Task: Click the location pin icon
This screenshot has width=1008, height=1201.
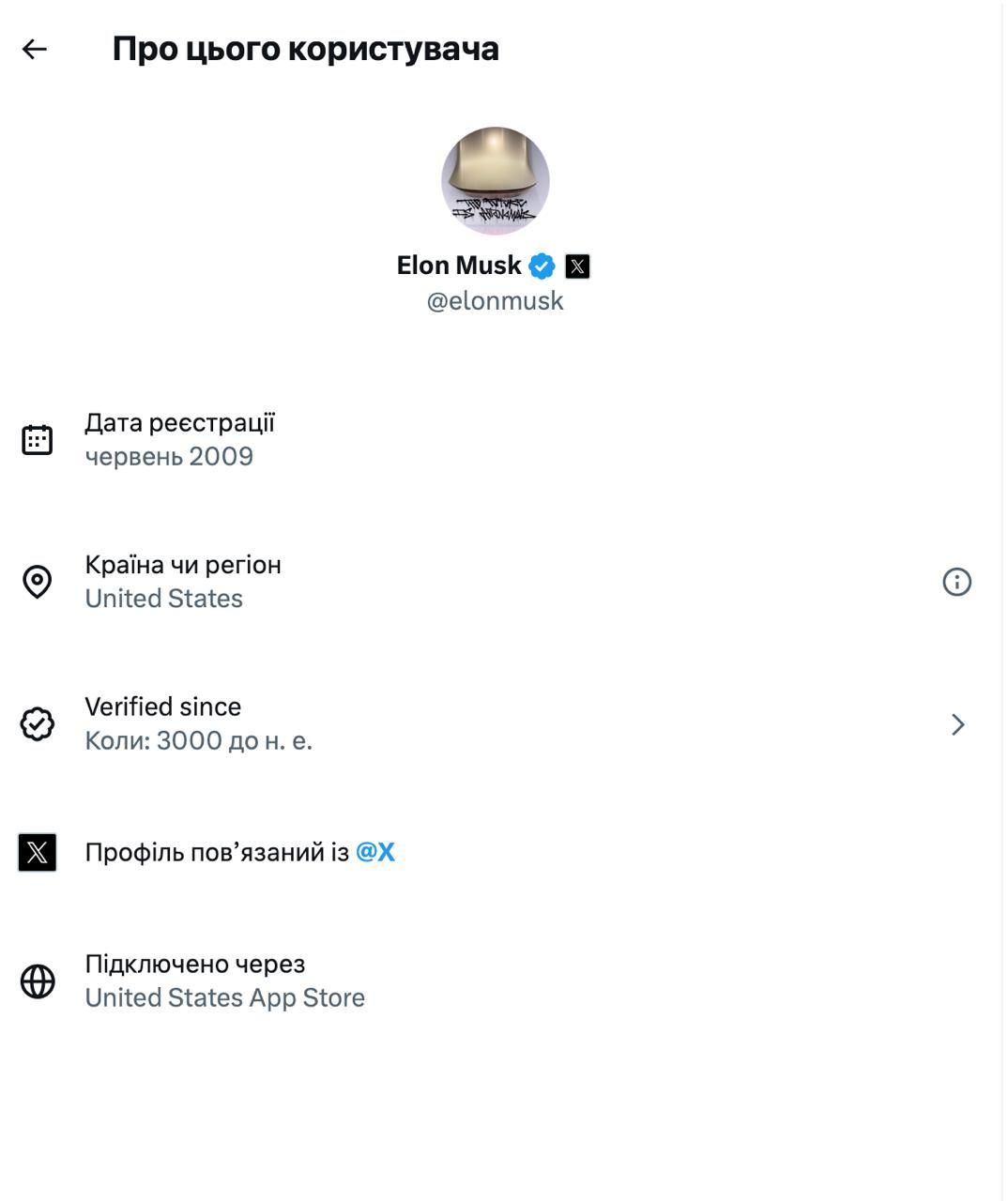Action: [x=38, y=582]
